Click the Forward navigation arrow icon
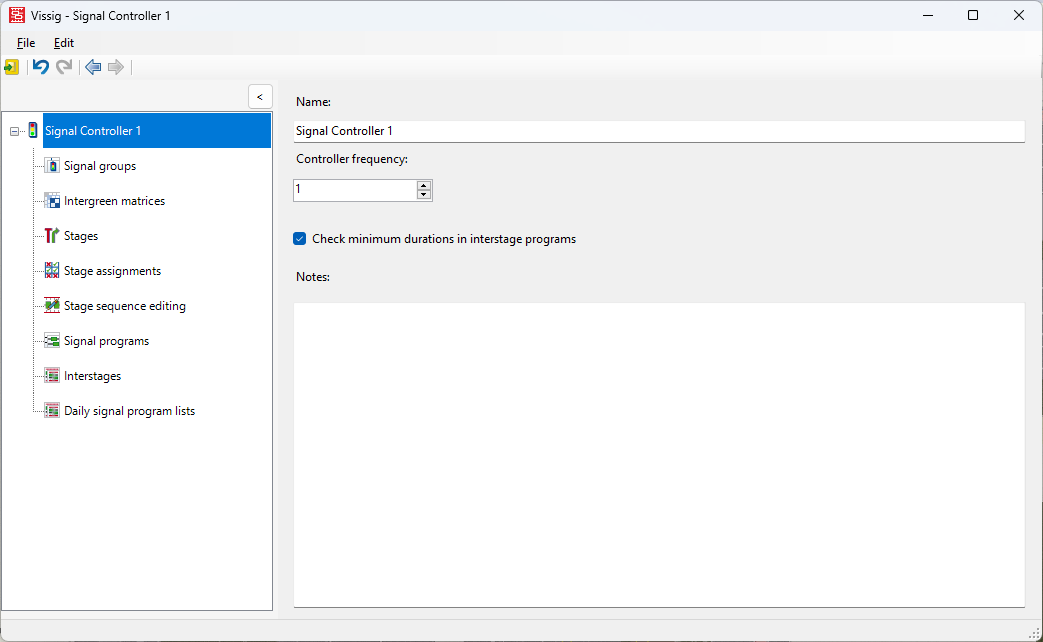The image size is (1043, 642). (x=116, y=67)
